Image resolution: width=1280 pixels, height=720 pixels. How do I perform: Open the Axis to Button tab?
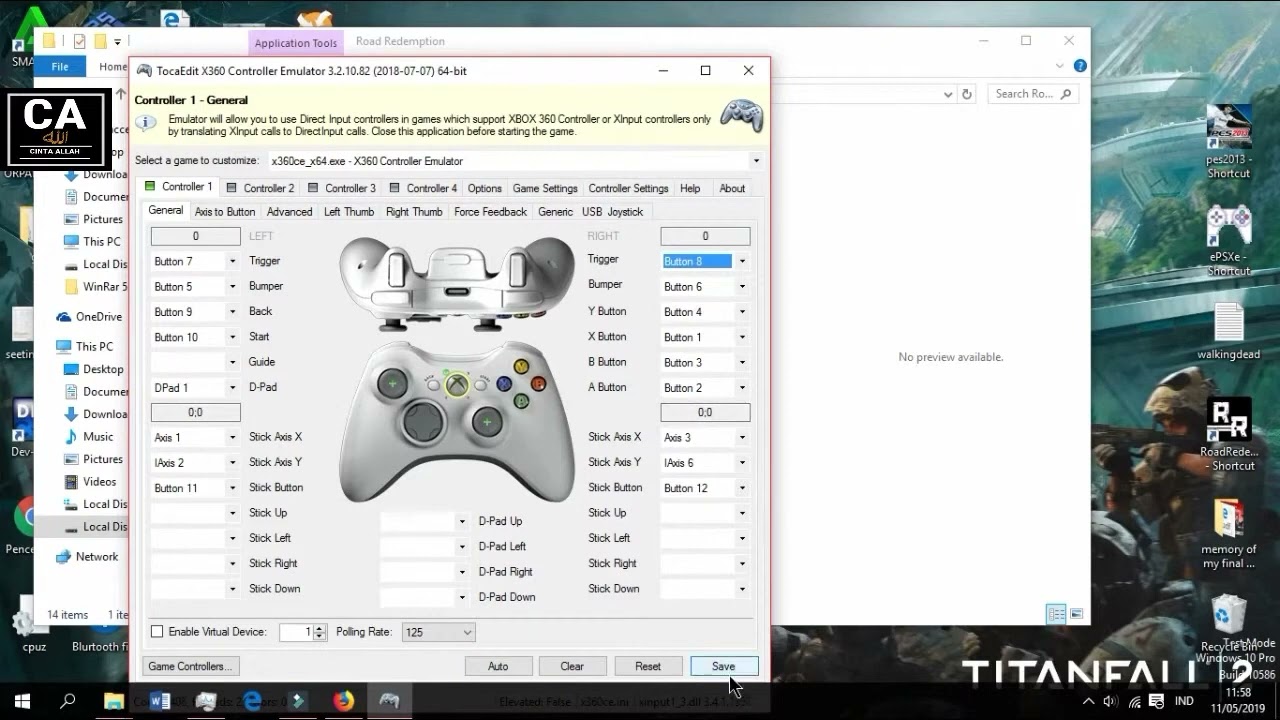click(225, 212)
